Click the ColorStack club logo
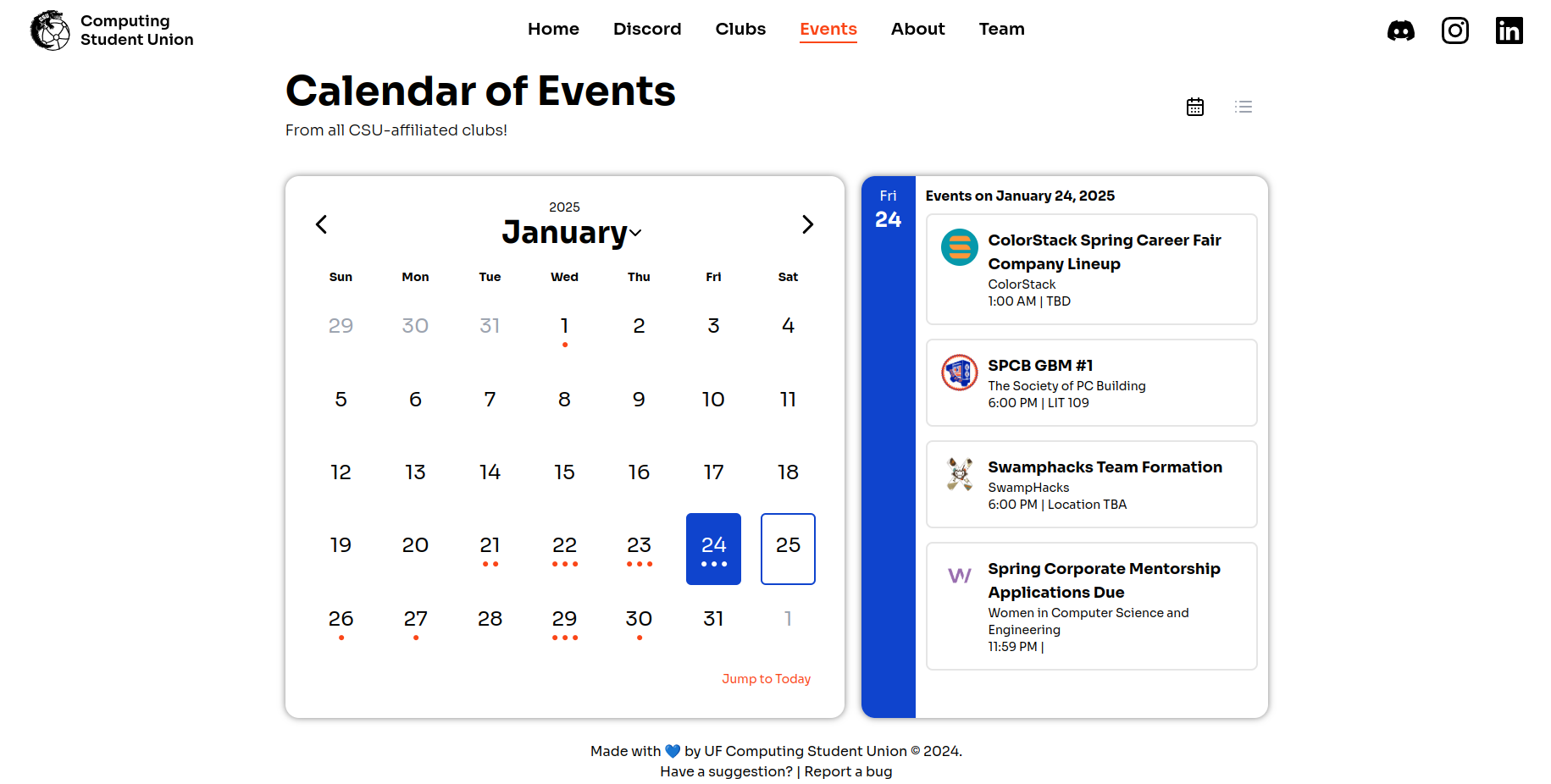Viewport: 1551px width, 784px height. pos(959,248)
